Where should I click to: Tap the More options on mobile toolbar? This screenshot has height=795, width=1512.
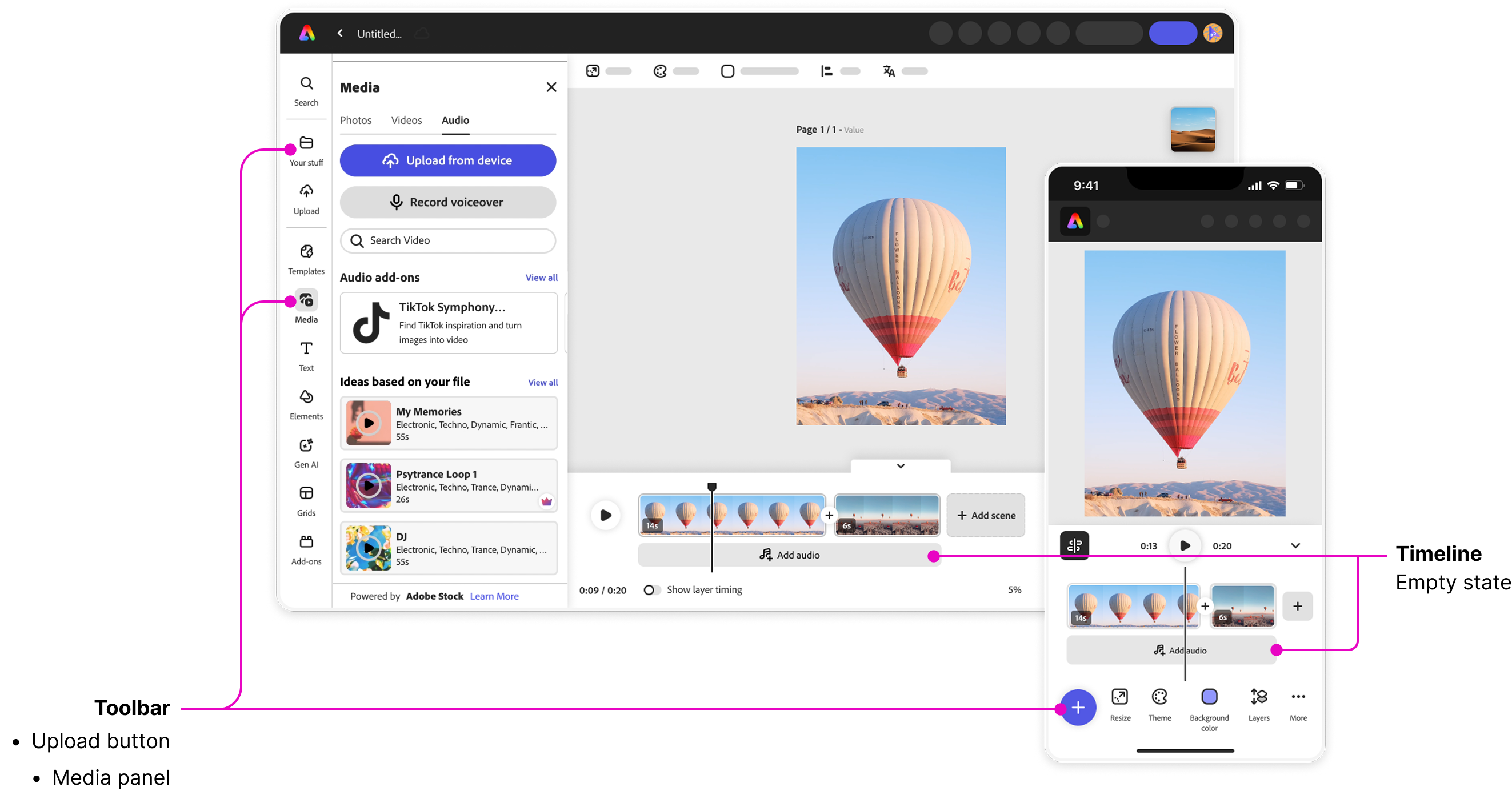point(1298,705)
